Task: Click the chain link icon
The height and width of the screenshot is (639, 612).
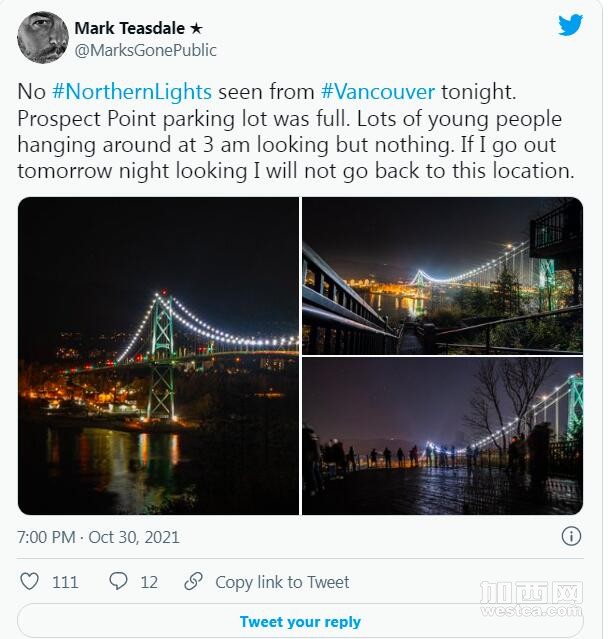Action: pos(194,581)
